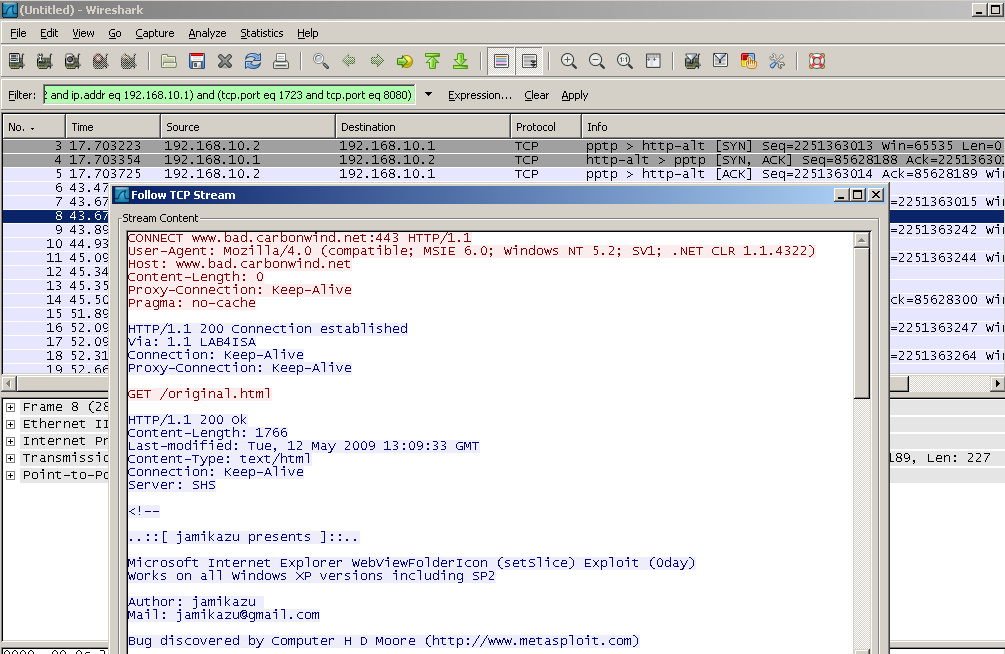The height and width of the screenshot is (654, 1005).
Task: Jump to the first packet
Action: click(x=433, y=61)
